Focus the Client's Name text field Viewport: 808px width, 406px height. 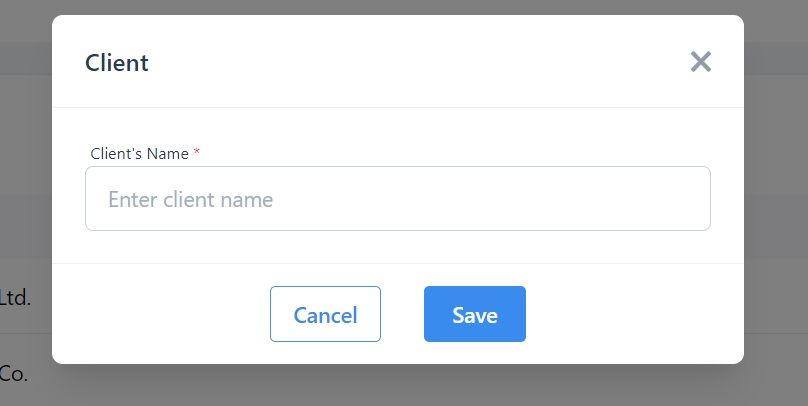pos(398,198)
